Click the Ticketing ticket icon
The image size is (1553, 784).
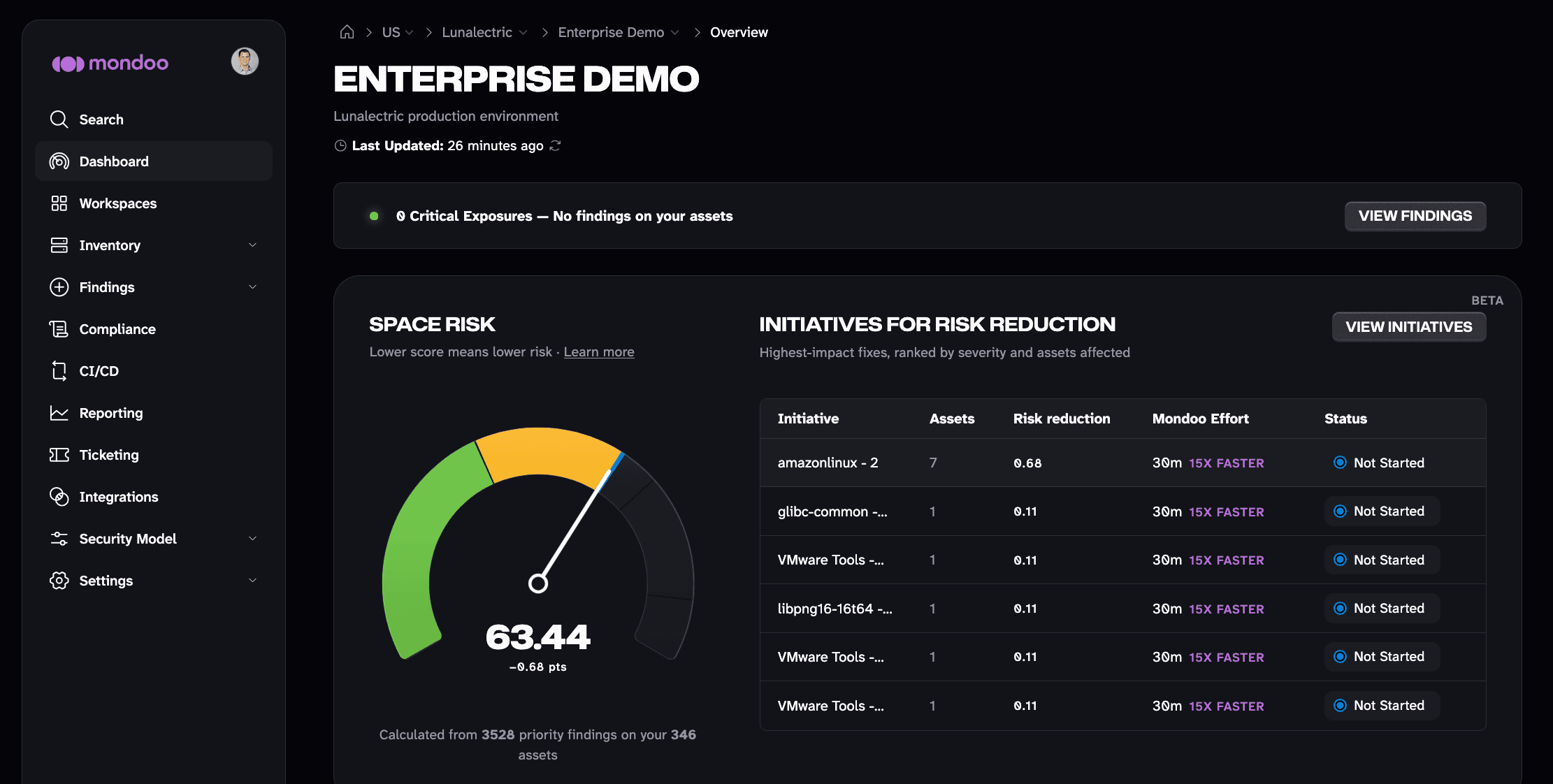(x=59, y=455)
